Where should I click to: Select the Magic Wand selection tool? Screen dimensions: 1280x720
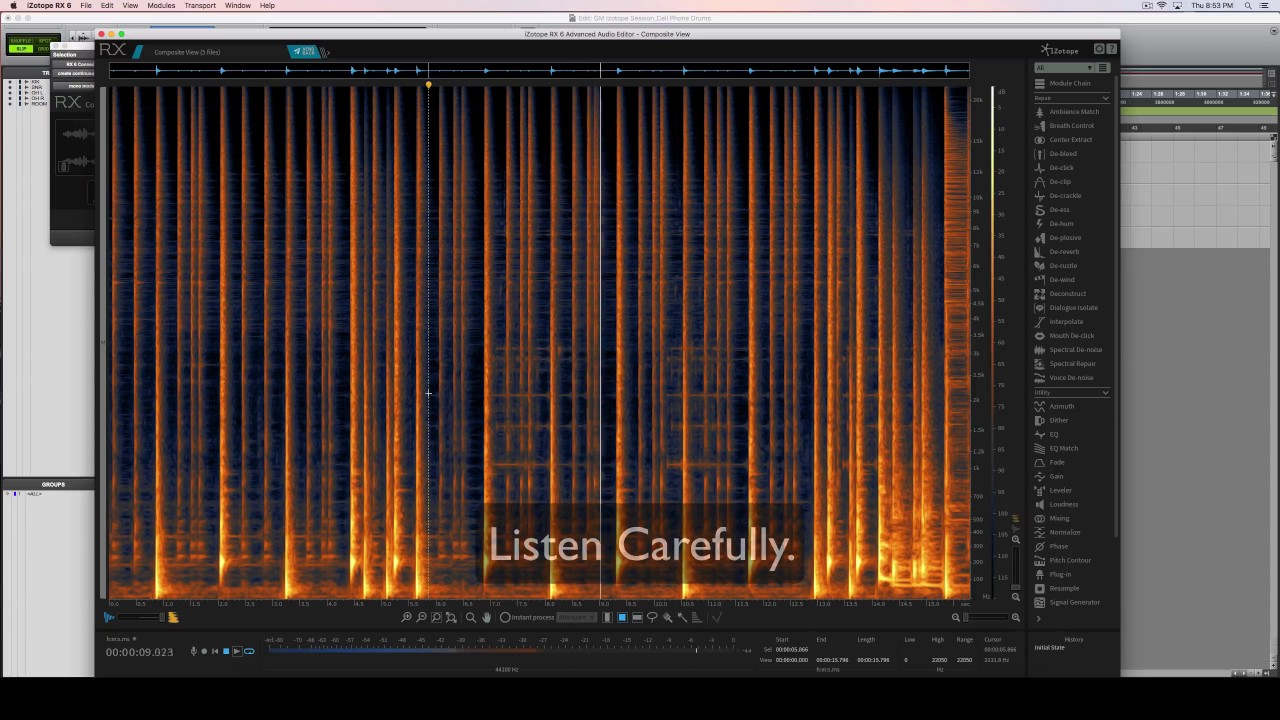(682, 618)
